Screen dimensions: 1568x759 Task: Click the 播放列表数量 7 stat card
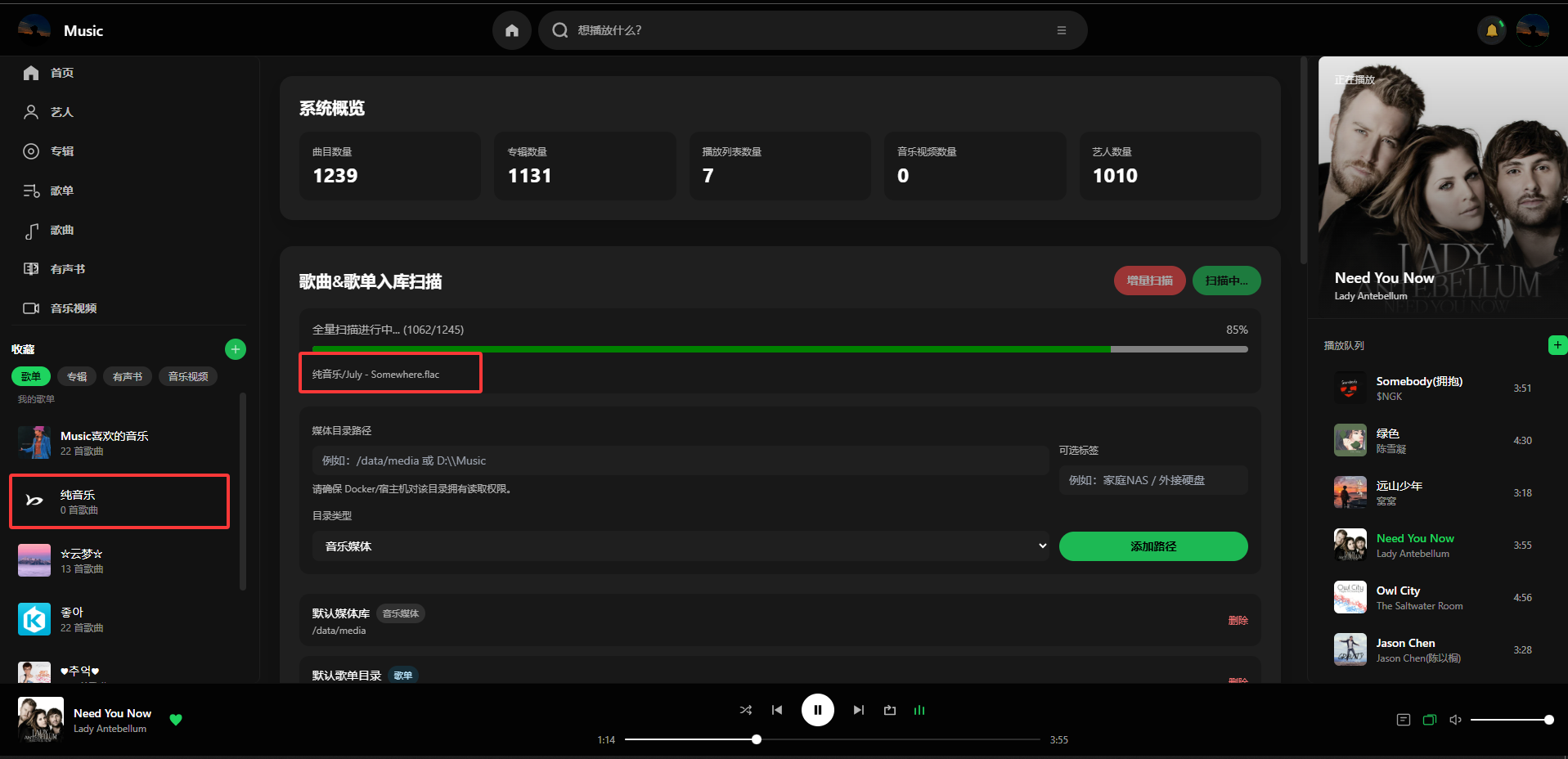780,166
